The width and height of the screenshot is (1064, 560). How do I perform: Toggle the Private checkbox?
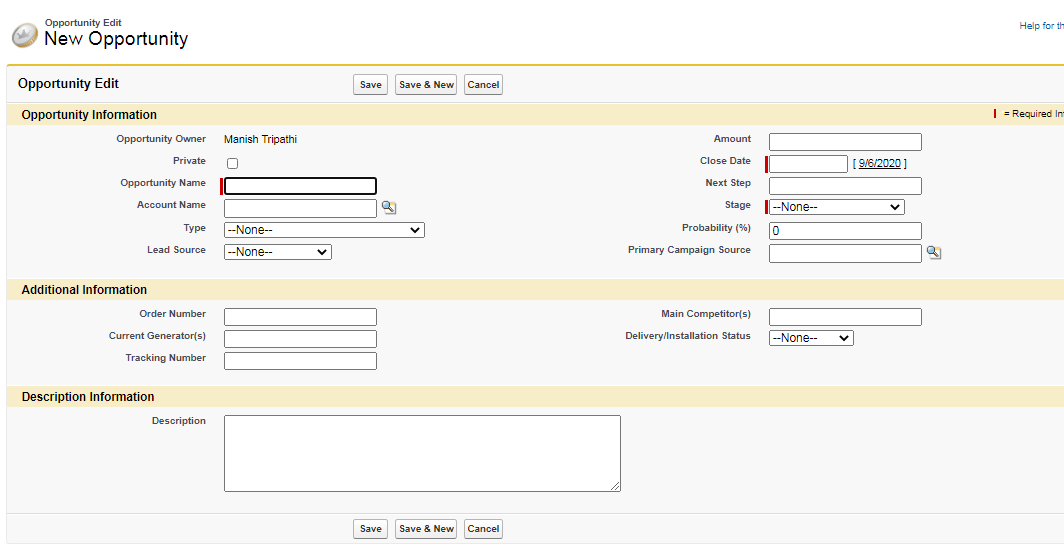click(232, 163)
